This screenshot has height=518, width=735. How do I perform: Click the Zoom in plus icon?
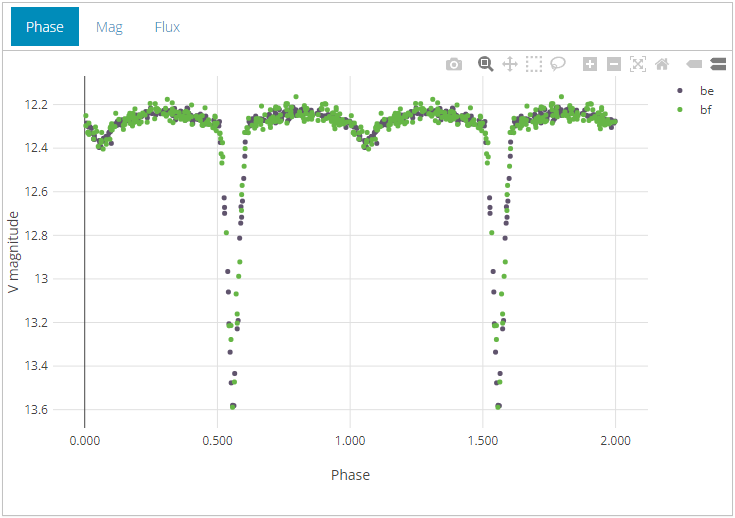click(x=590, y=64)
